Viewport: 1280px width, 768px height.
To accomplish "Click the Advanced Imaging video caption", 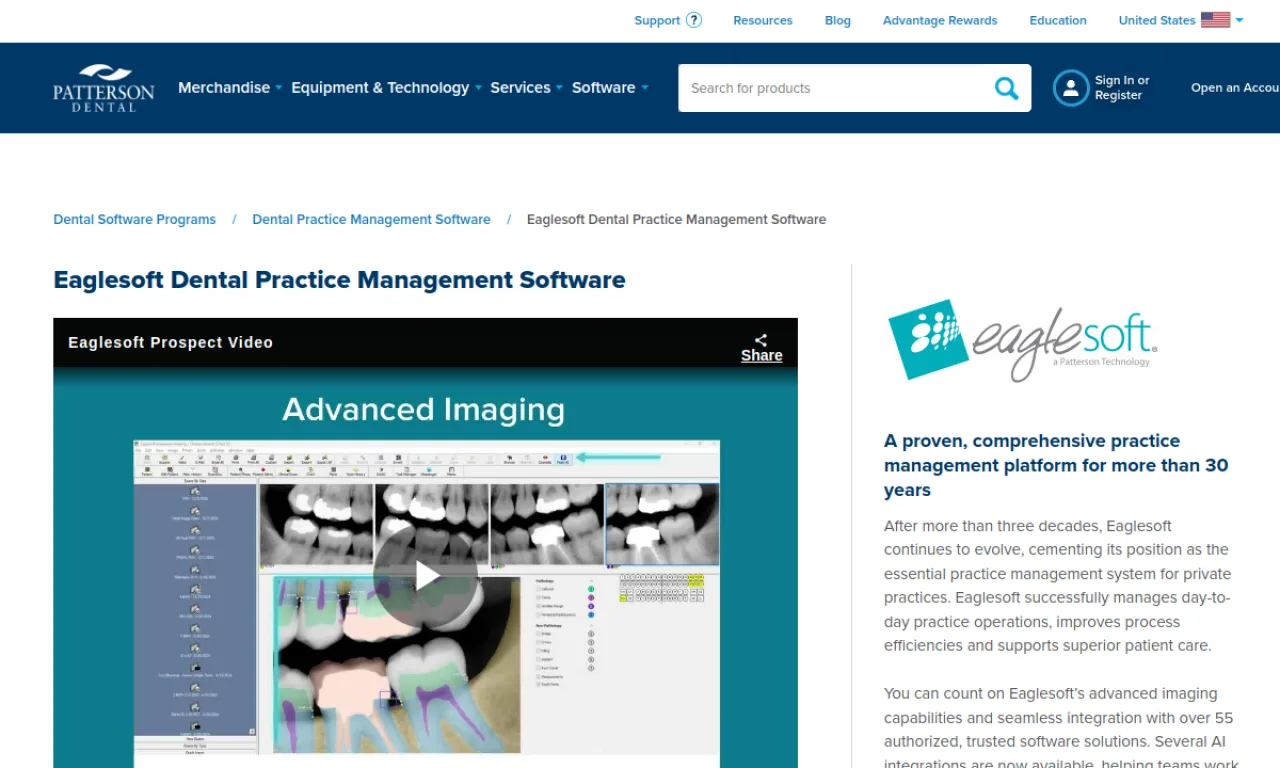I will (423, 409).
